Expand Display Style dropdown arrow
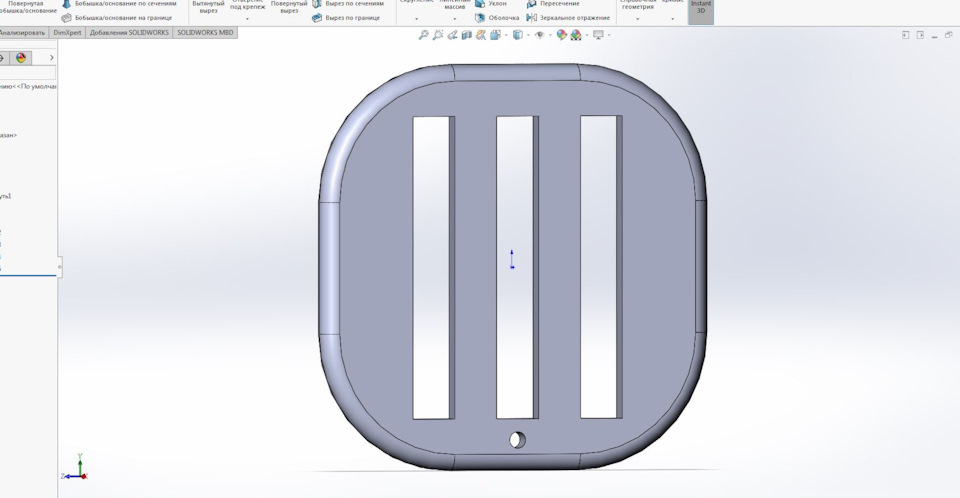960x498 pixels. (x=528, y=36)
